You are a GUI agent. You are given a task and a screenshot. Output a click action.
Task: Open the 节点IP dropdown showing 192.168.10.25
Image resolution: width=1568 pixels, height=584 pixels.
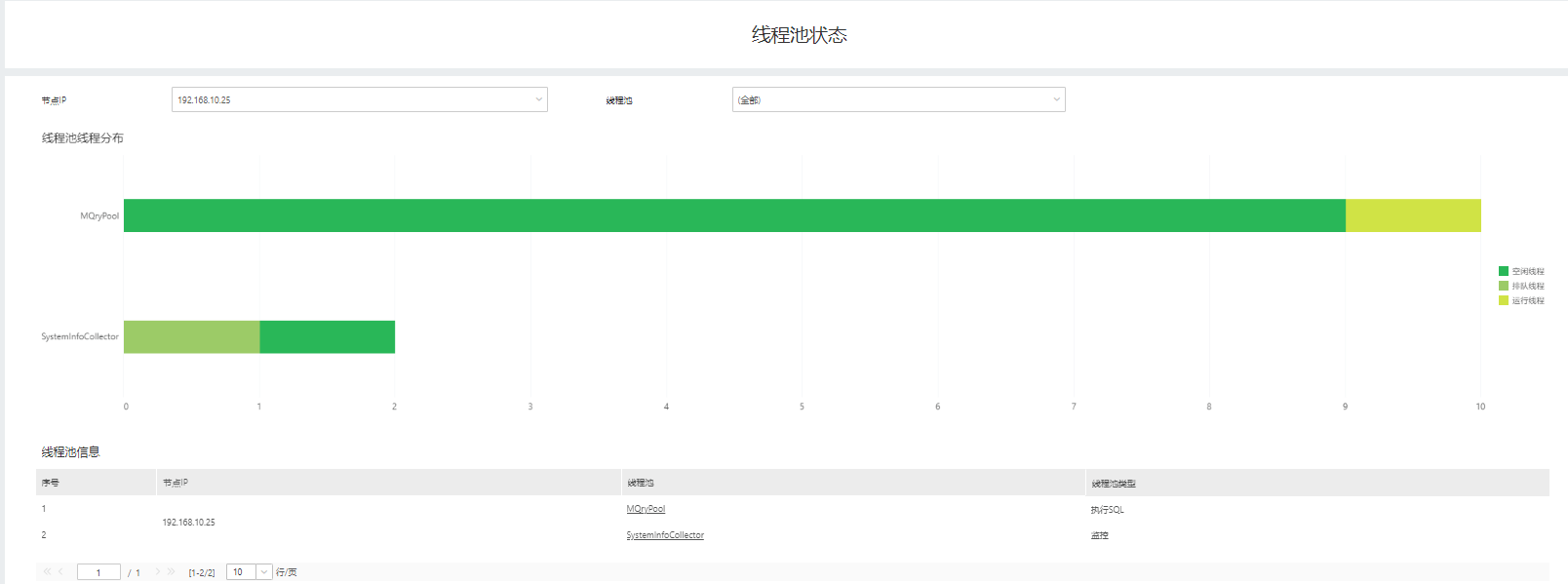click(x=359, y=99)
